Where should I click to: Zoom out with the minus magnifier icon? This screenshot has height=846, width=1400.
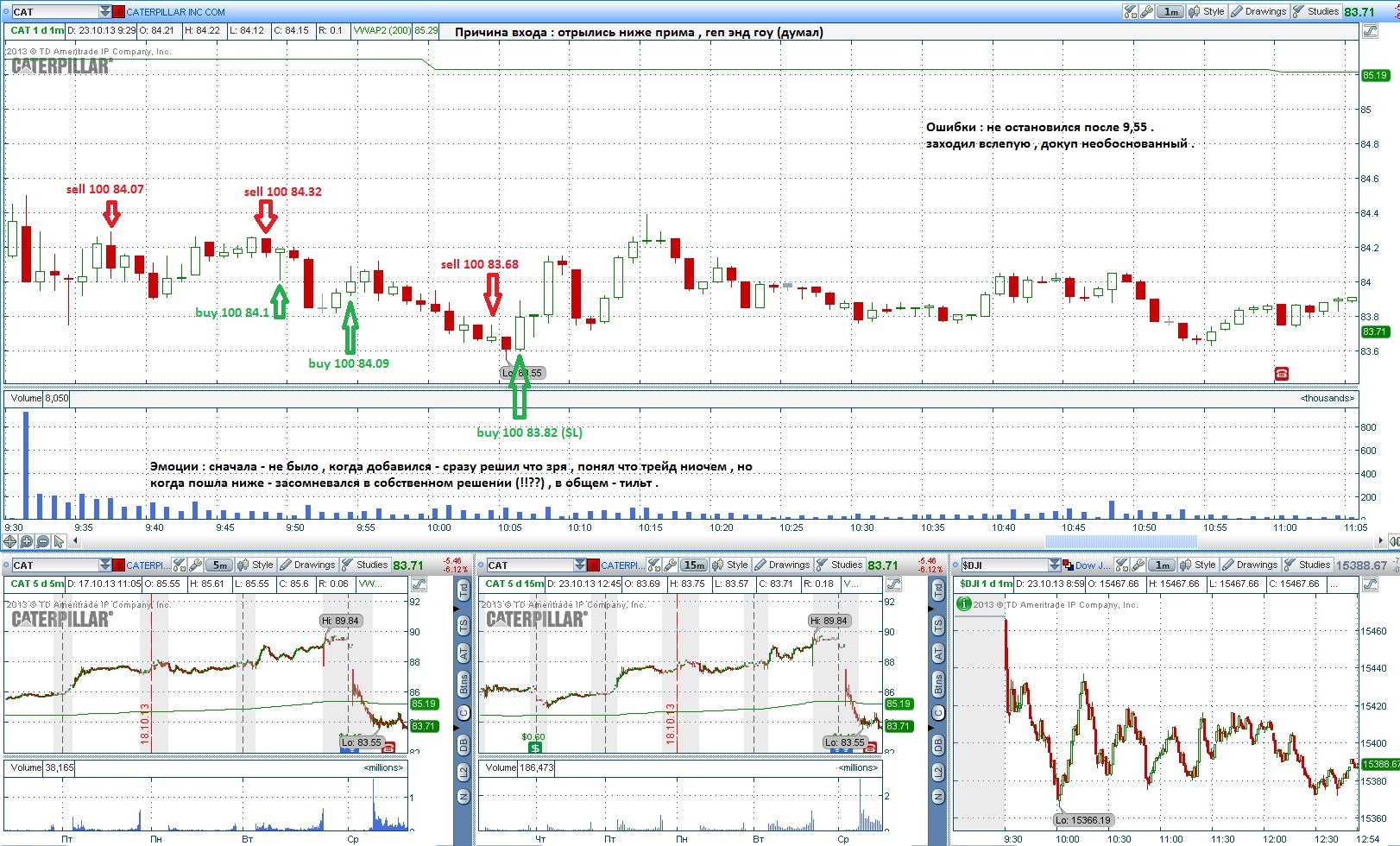pos(42,541)
